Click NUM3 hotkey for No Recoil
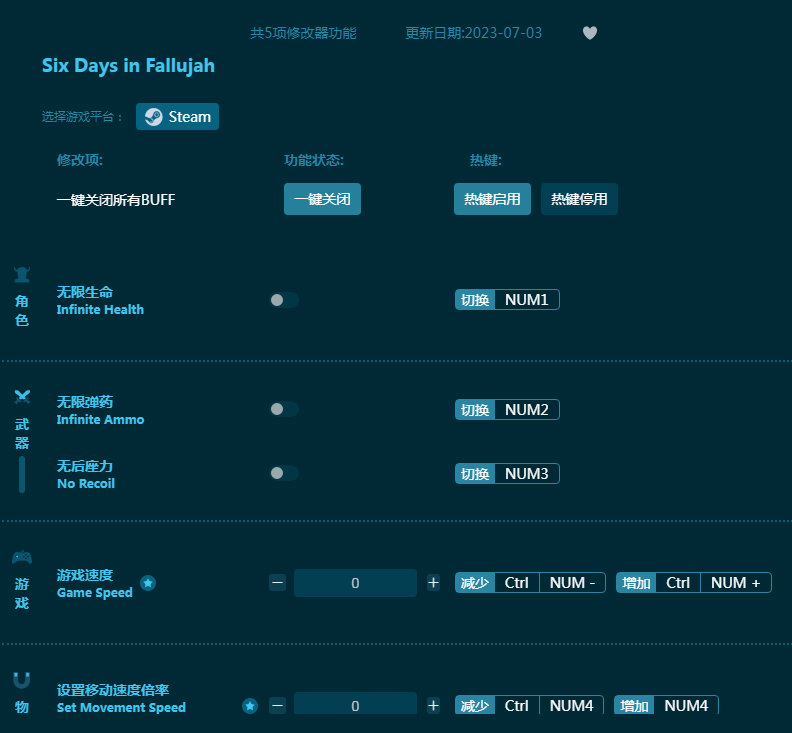Image resolution: width=792 pixels, height=733 pixels. tap(527, 473)
